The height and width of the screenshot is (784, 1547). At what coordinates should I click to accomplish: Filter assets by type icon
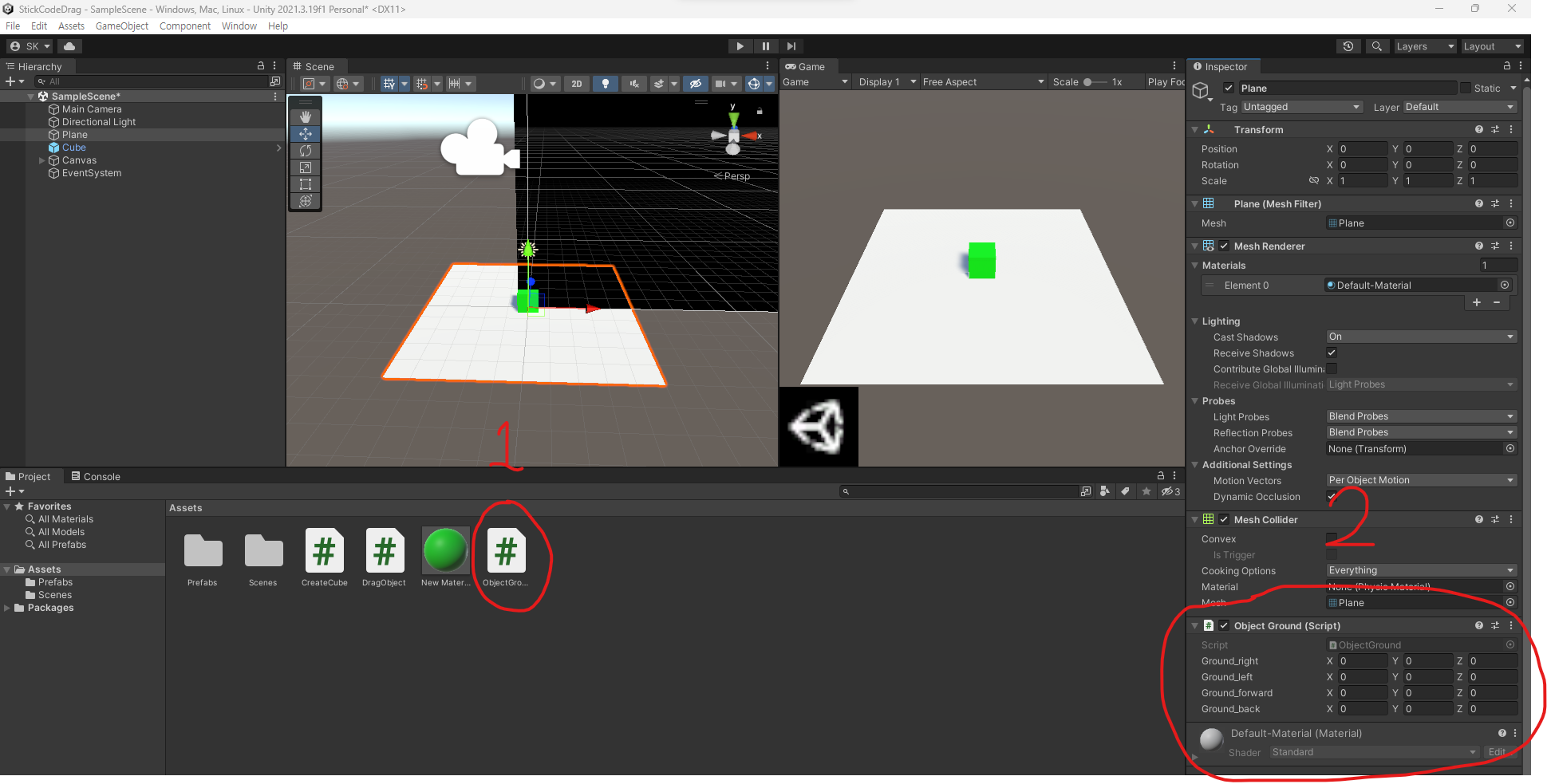point(1105,491)
